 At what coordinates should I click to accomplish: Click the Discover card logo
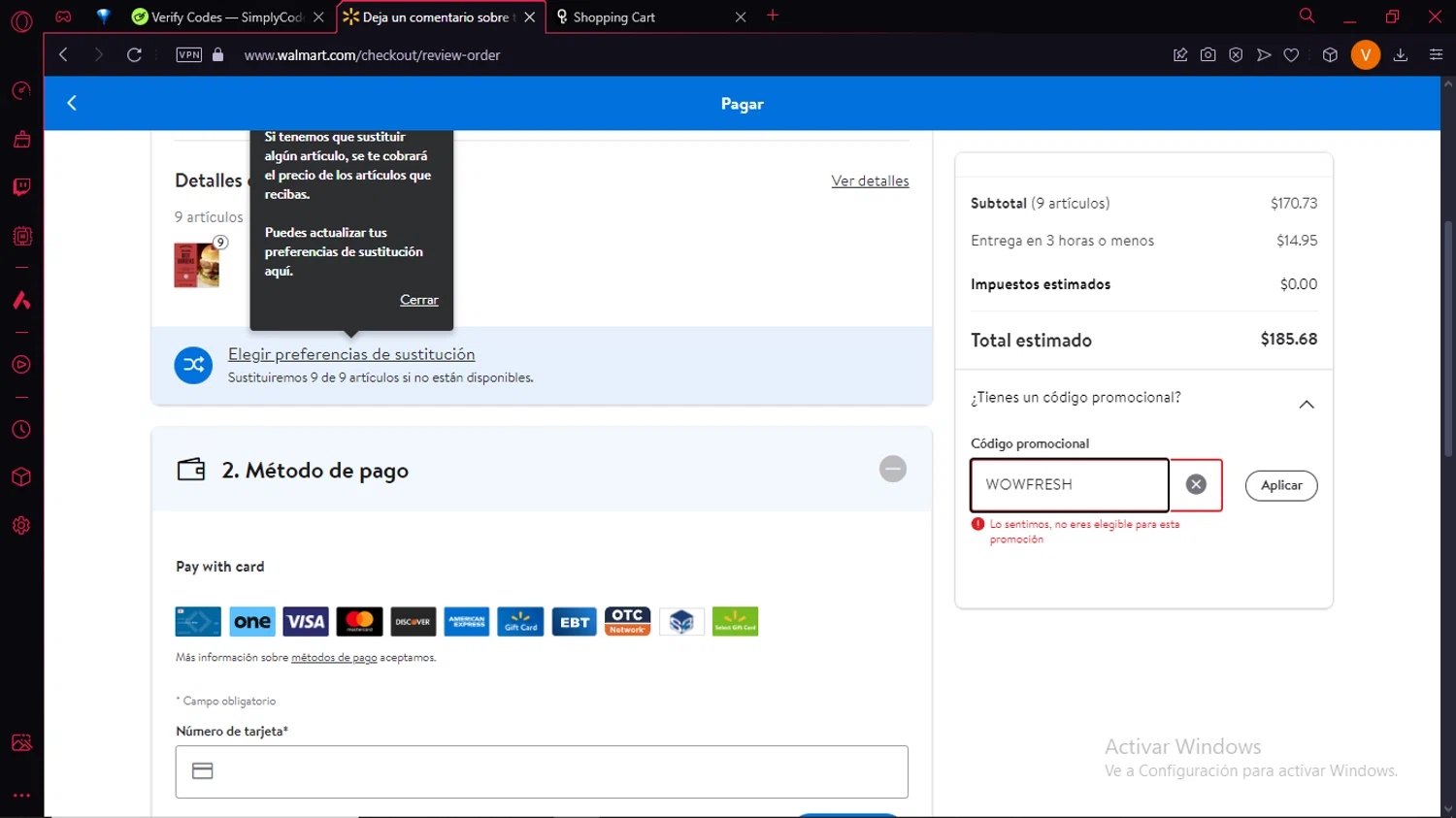click(414, 622)
